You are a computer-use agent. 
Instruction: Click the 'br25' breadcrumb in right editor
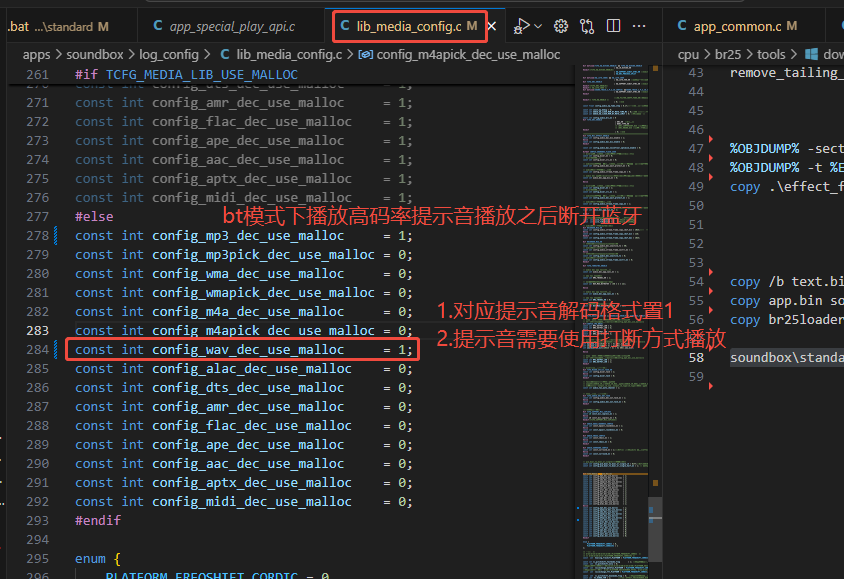pos(728,54)
